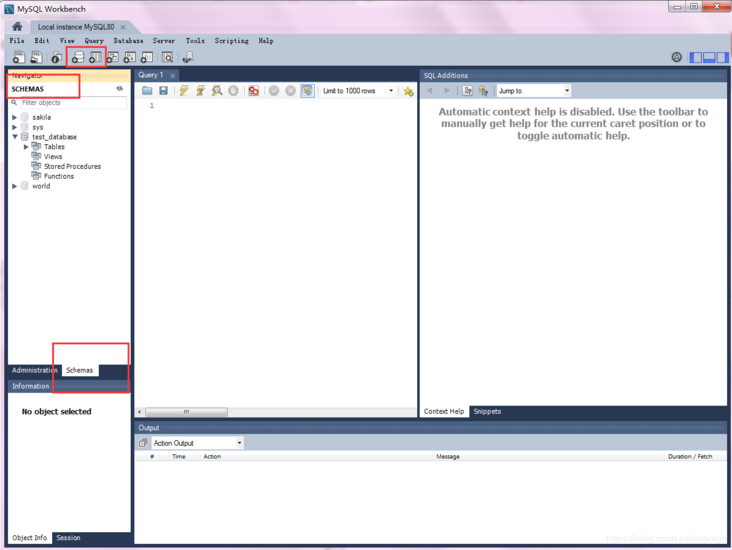Image resolution: width=732 pixels, height=550 pixels.
Task: Open the Database menu
Action: (x=128, y=41)
